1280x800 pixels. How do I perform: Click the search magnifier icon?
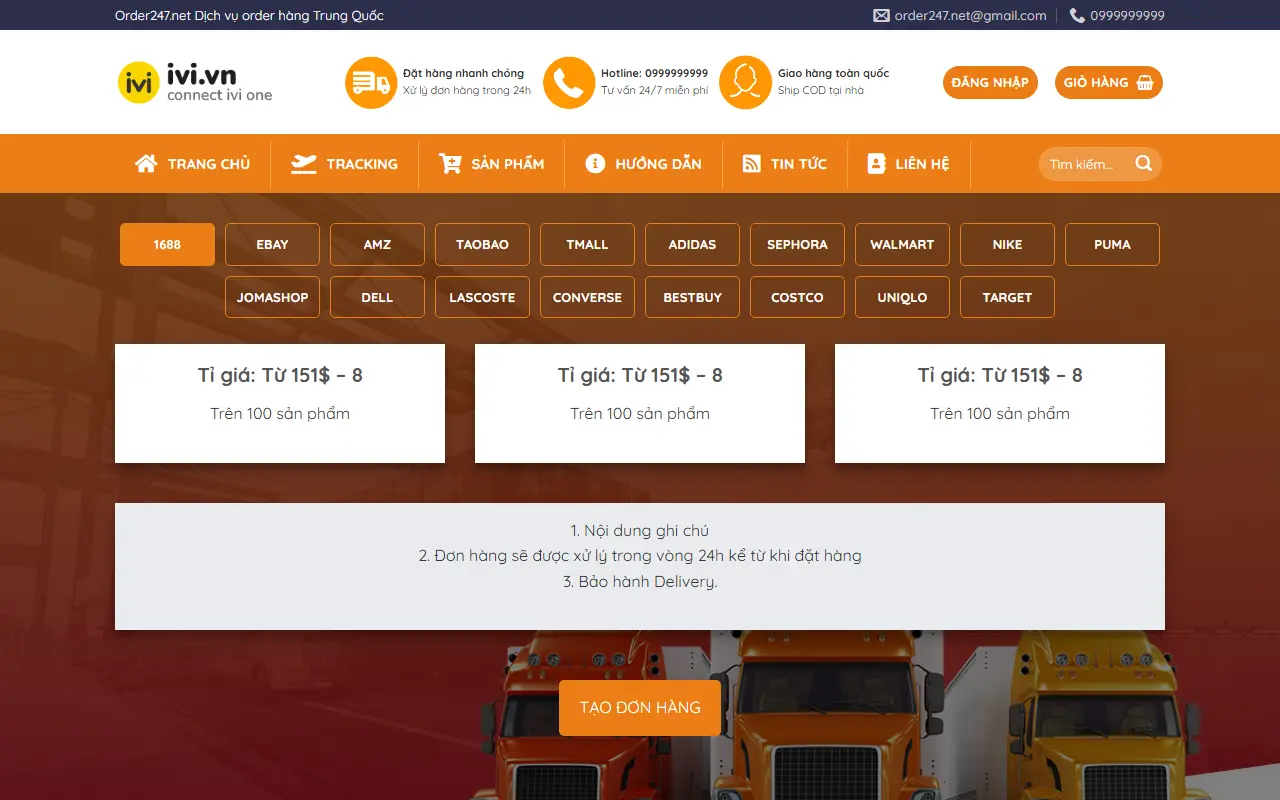[x=1144, y=163]
